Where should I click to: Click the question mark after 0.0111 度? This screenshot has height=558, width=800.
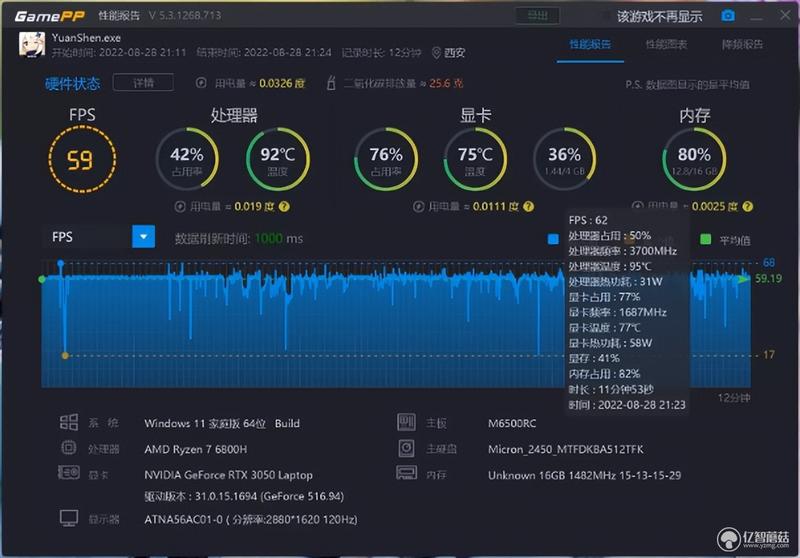[x=529, y=207]
